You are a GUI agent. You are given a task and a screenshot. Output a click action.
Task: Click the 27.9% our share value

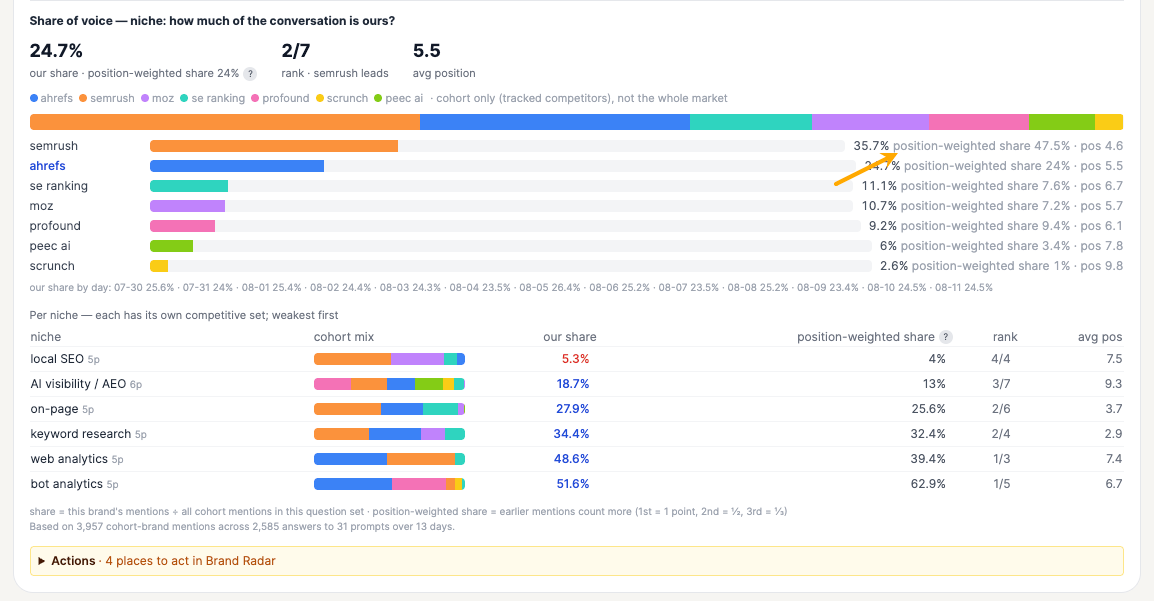573,409
